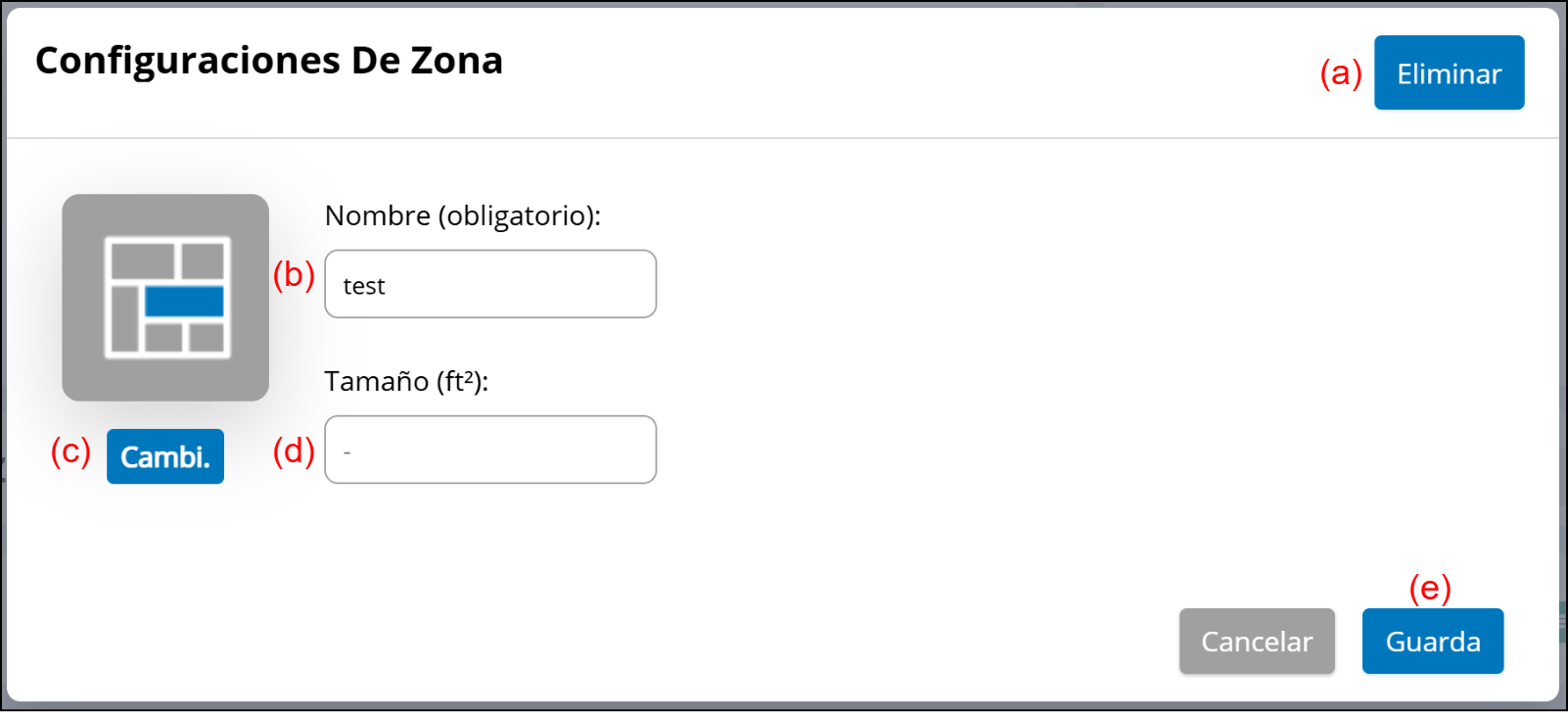1568x713 pixels.
Task: Click the Nombre (obligatorio) label
Action: 462,215
